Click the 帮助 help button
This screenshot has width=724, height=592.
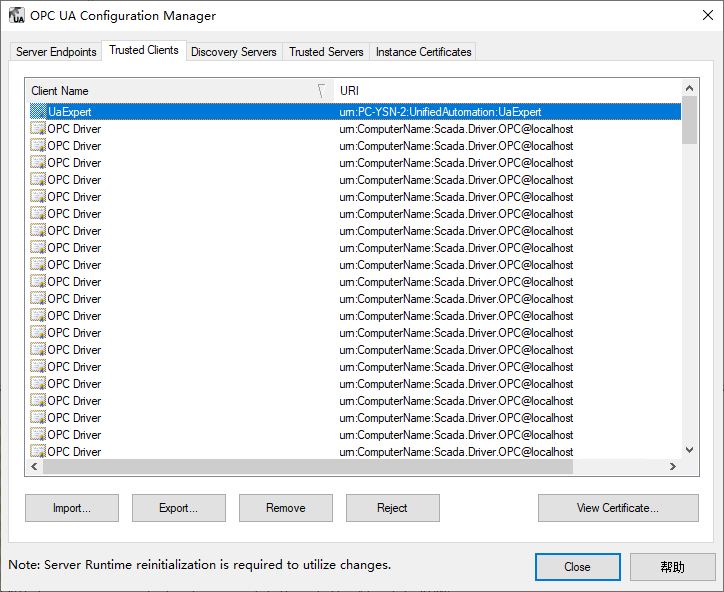[672, 567]
